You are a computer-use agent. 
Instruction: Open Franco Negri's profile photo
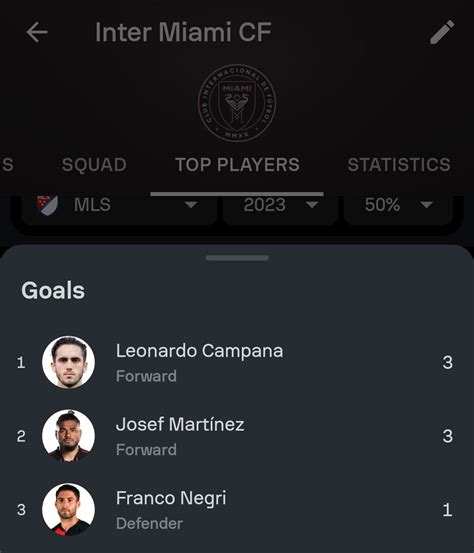click(68, 510)
